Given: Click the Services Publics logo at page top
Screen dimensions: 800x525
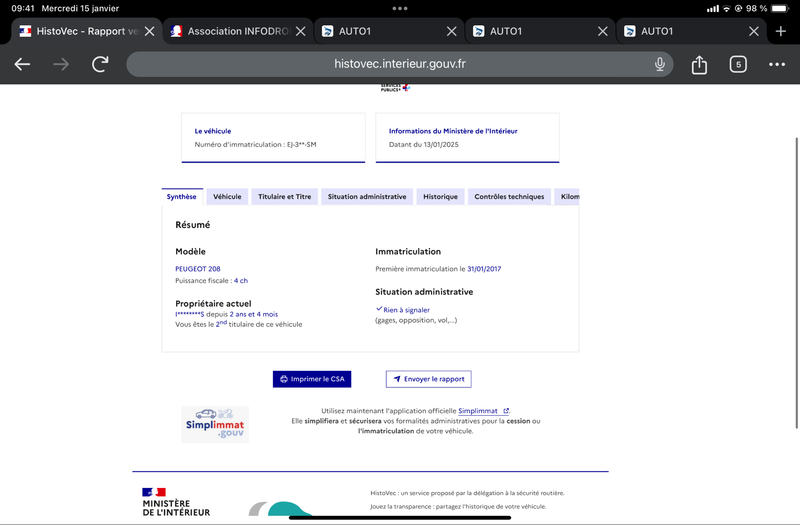Looking at the screenshot, I should (x=395, y=88).
